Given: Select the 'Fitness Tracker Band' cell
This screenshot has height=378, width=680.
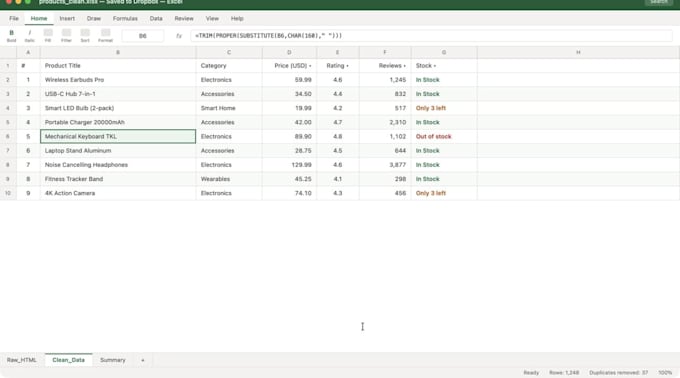Looking at the screenshot, I should 118,179.
